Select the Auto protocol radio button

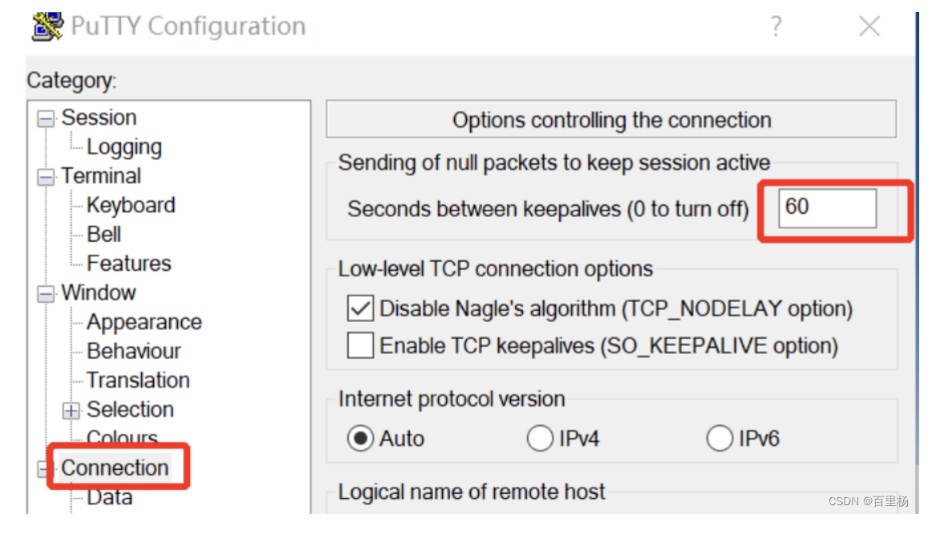[x=361, y=438]
